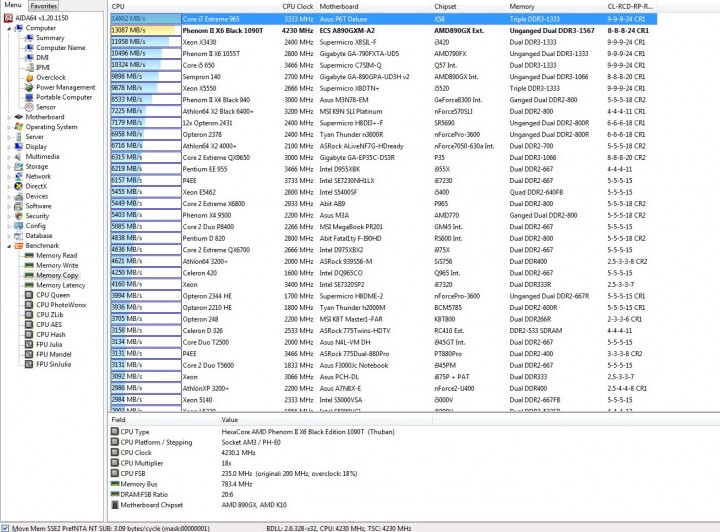This screenshot has height=532, width=720.
Task: Click the Sensor icon
Action: click(x=29, y=107)
